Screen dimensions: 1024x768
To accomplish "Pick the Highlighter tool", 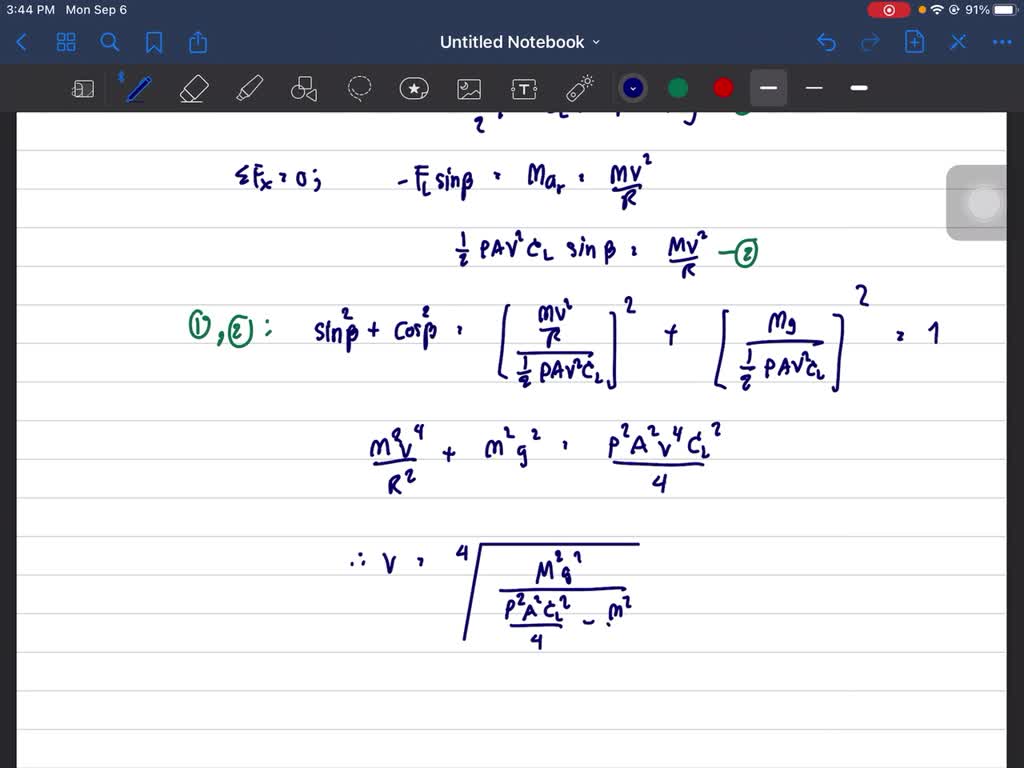I will point(249,88).
